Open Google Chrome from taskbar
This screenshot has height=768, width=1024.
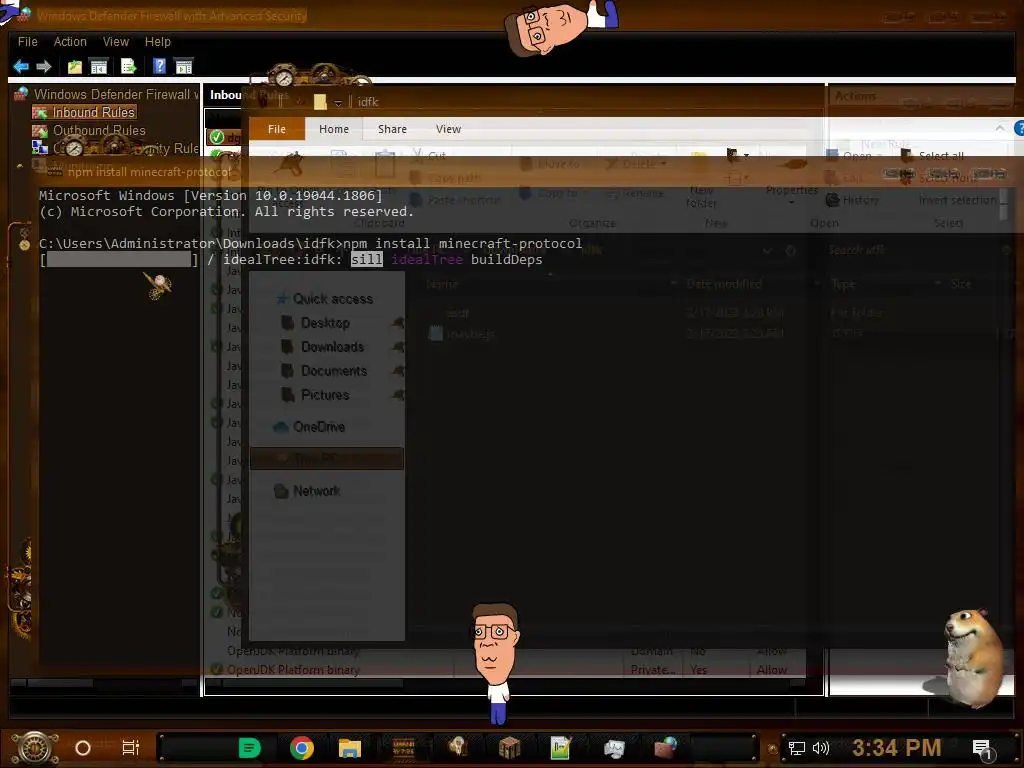[302, 748]
